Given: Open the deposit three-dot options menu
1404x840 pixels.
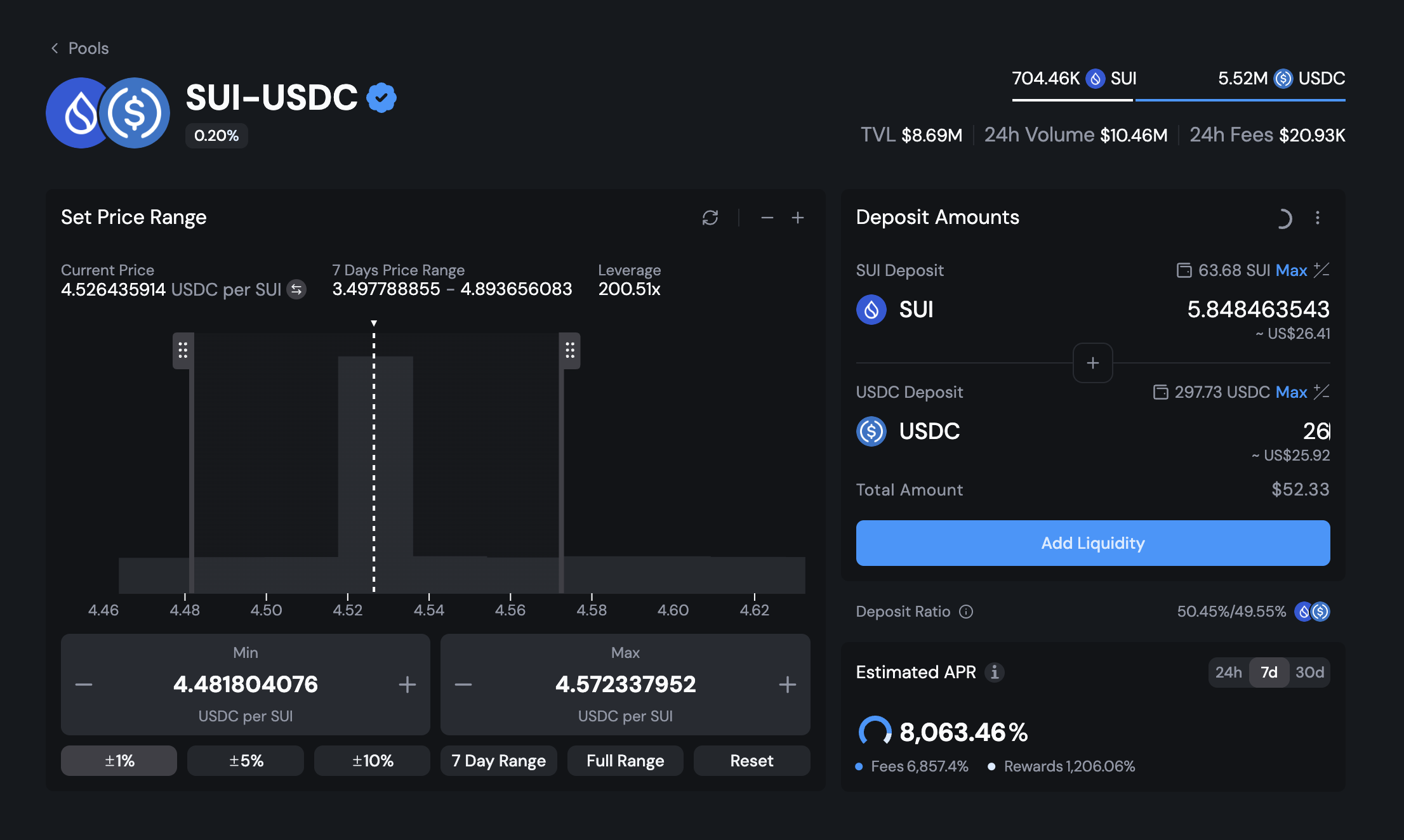Looking at the screenshot, I should point(1318,218).
